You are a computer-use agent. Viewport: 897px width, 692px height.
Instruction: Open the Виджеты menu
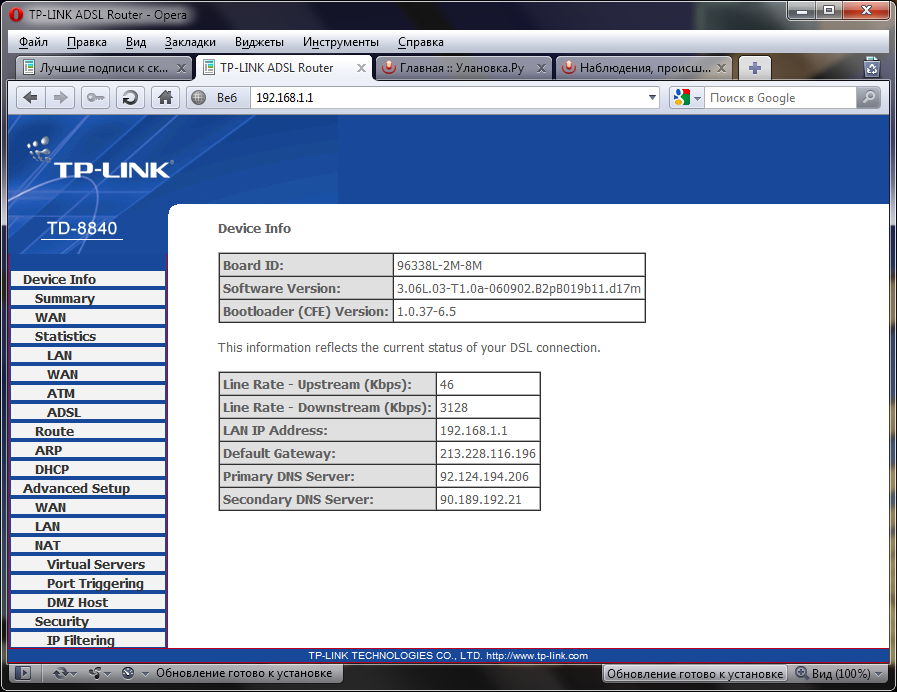pos(259,42)
